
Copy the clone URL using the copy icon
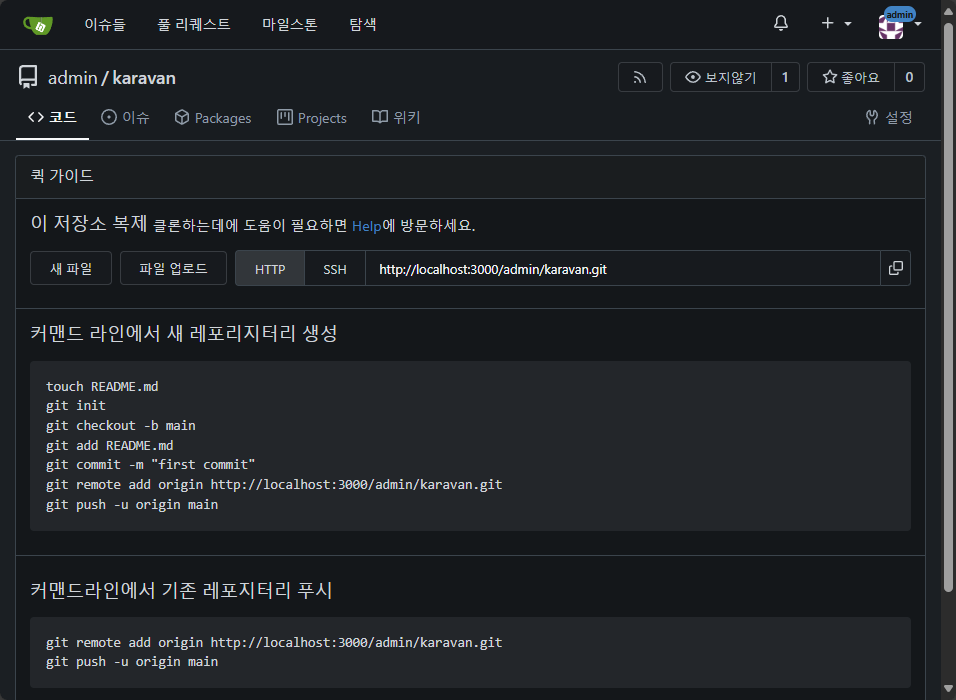(x=895, y=268)
